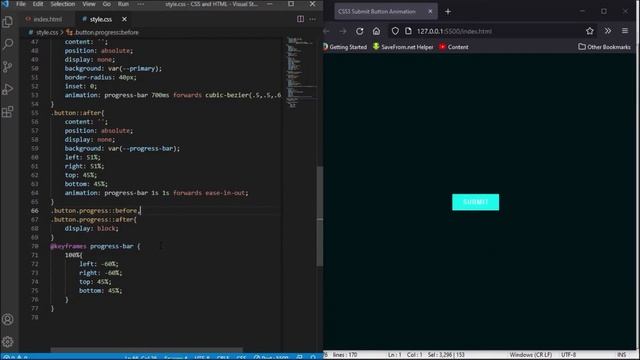Go forward in the browser

(x=342, y=31)
